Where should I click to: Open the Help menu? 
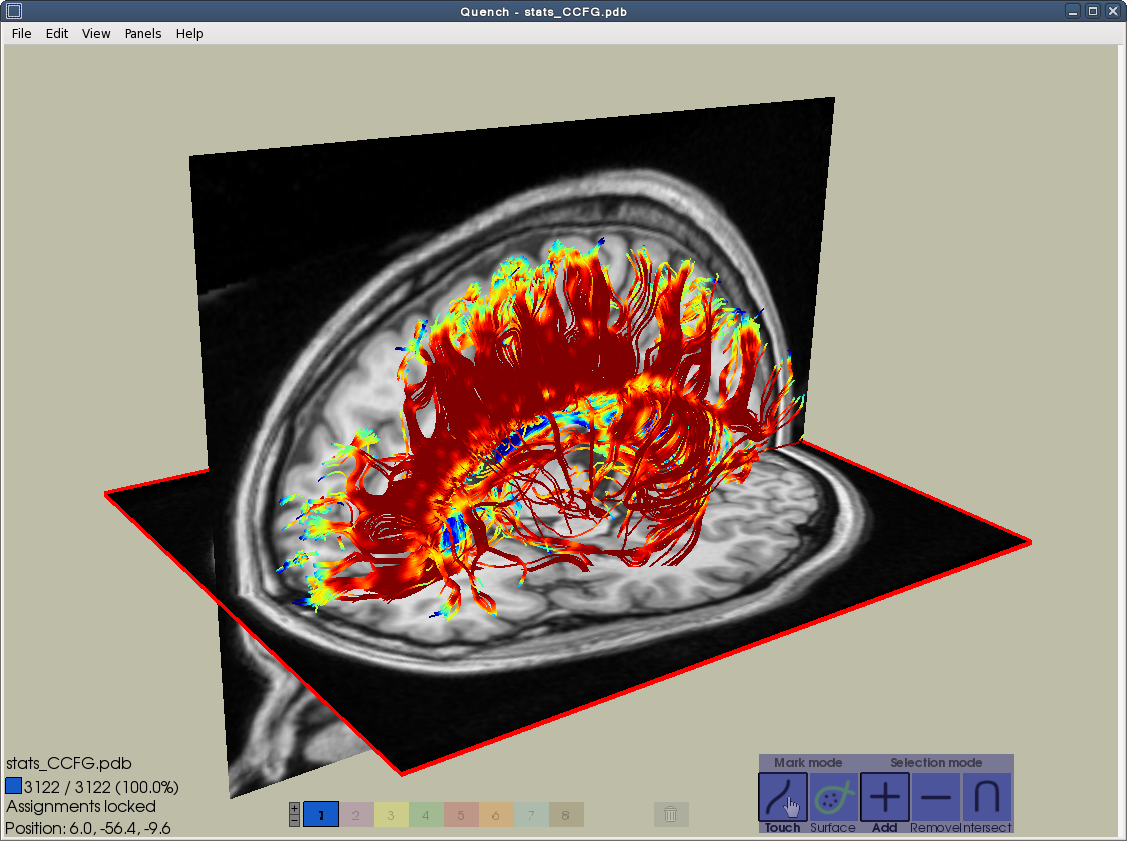(x=190, y=33)
